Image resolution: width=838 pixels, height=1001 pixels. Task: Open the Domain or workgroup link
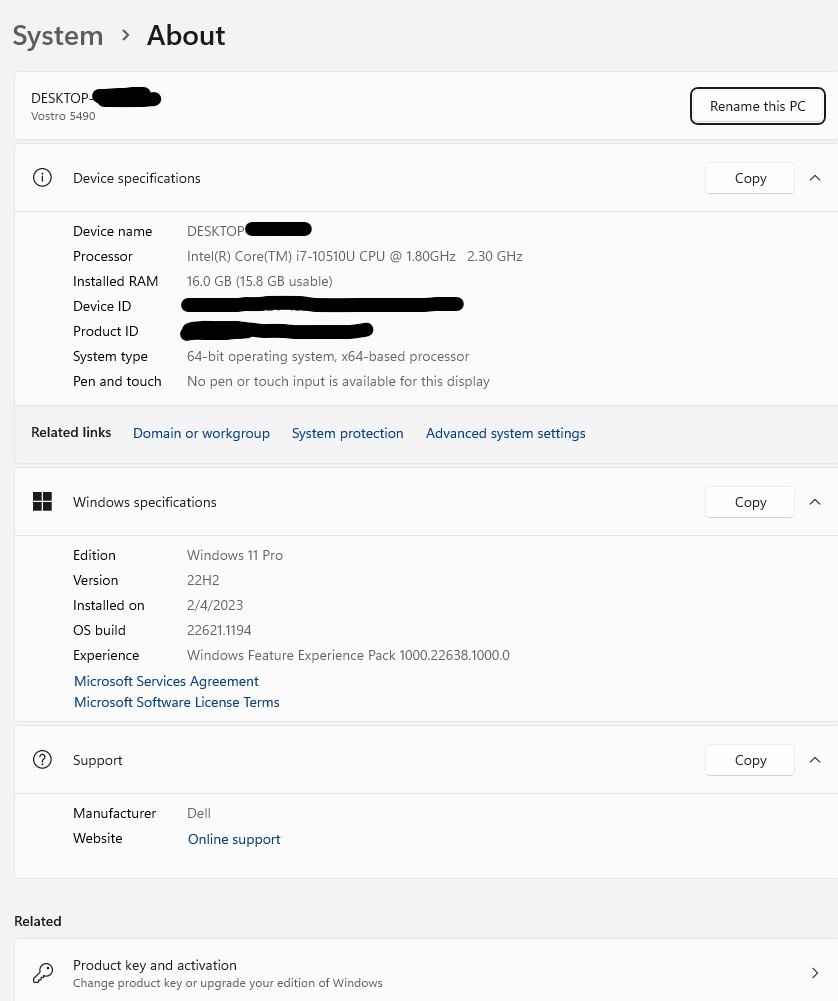point(201,433)
